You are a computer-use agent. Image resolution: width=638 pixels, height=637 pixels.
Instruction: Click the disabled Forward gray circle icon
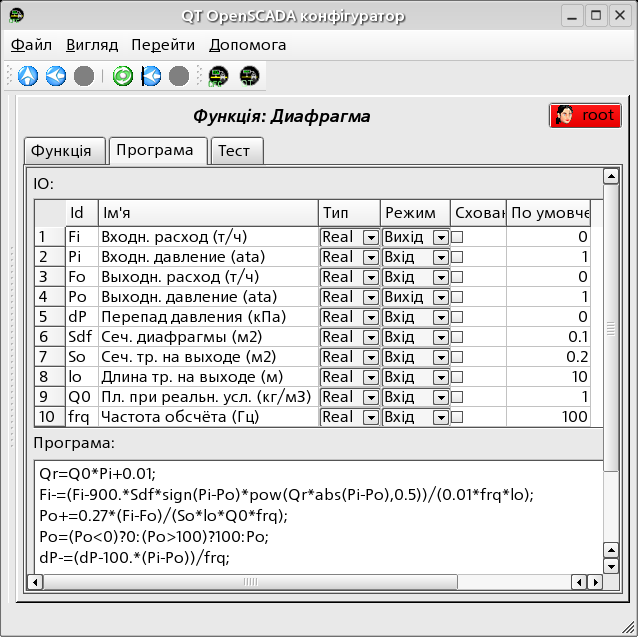tap(84, 76)
